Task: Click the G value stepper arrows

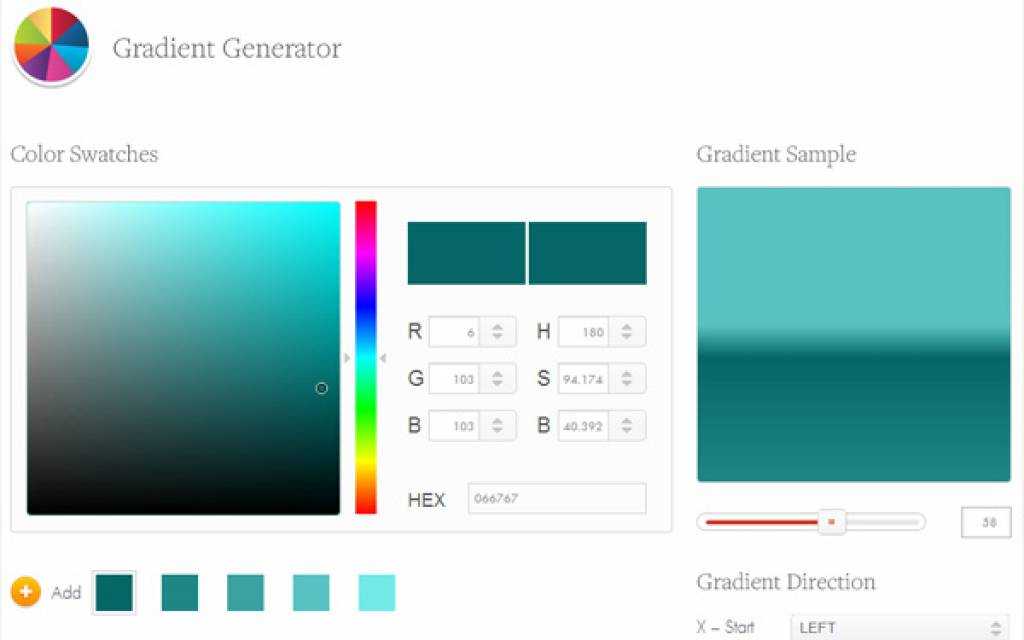Action: [498, 379]
